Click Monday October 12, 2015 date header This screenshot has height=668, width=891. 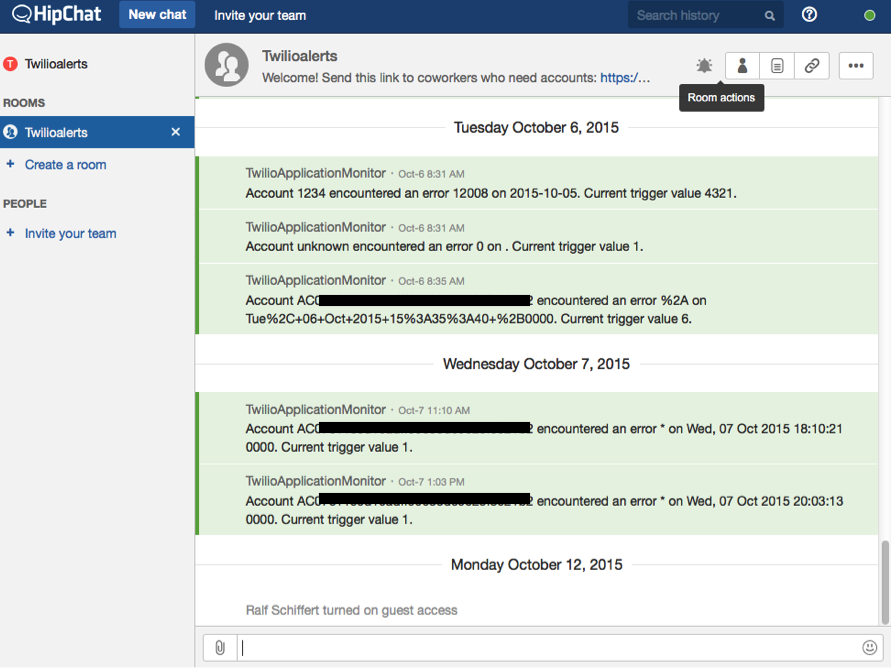point(536,565)
